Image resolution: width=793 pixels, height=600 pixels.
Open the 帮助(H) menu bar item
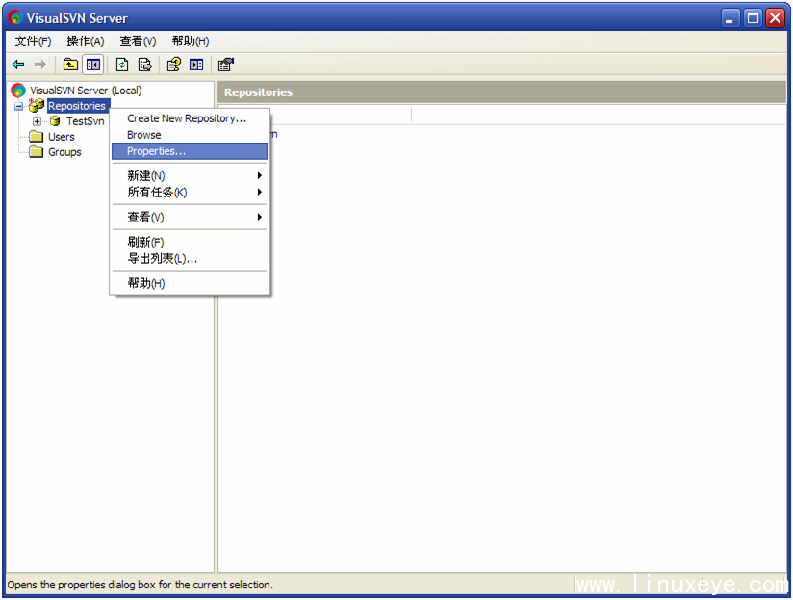pyautogui.click(x=190, y=41)
